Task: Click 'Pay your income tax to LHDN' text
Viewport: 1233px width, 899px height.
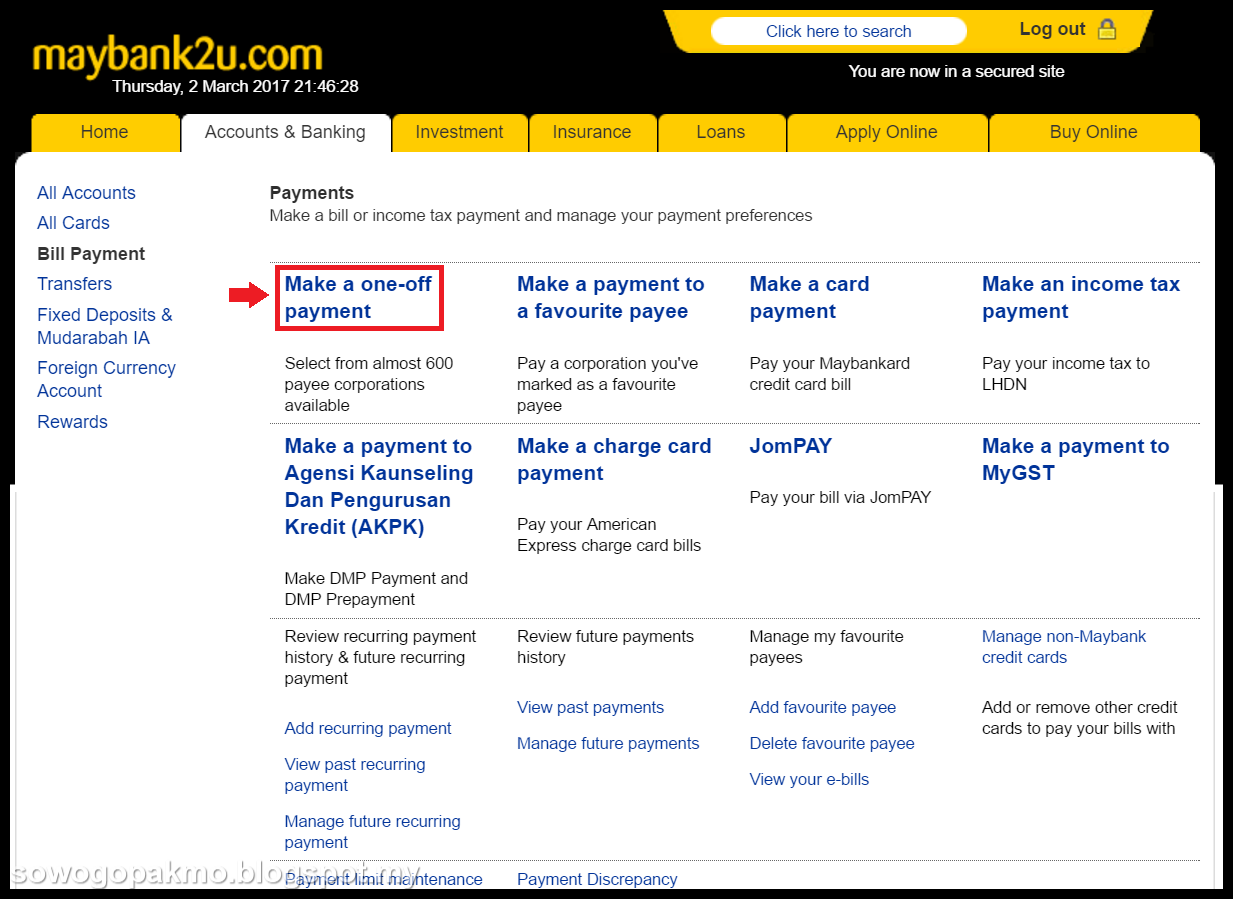Action: [1066, 374]
